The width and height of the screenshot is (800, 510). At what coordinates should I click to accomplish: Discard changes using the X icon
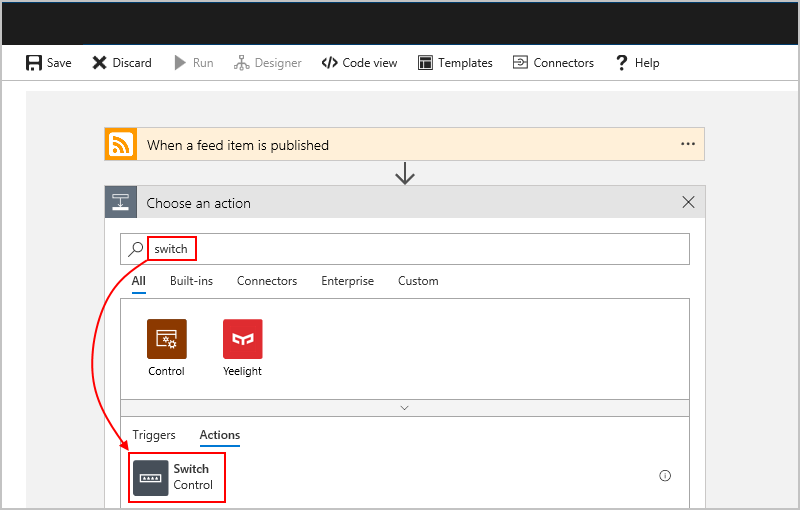pyautogui.click(x=99, y=63)
